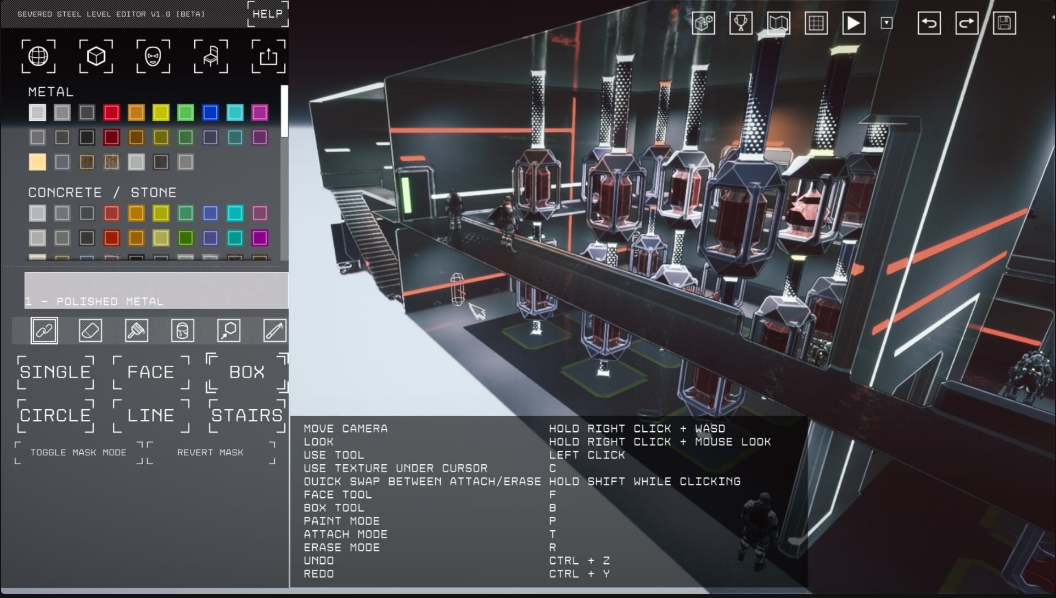Pick the bright yellow Metal swatch in top row
Image resolution: width=1056 pixels, height=598 pixels.
coord(161,112)
